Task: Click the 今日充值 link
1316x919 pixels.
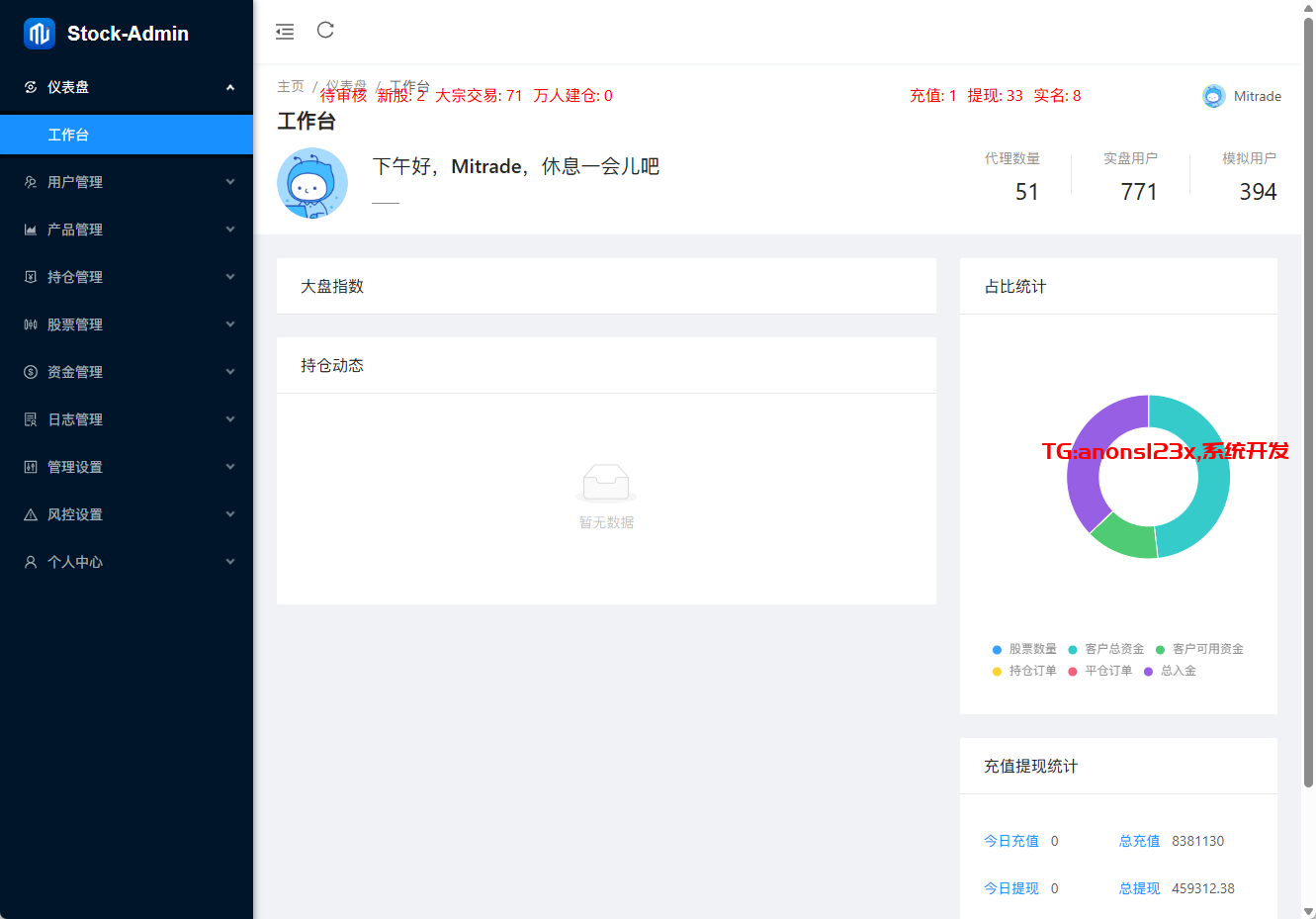Action: pyautogui.click(x=1010, y=841)
